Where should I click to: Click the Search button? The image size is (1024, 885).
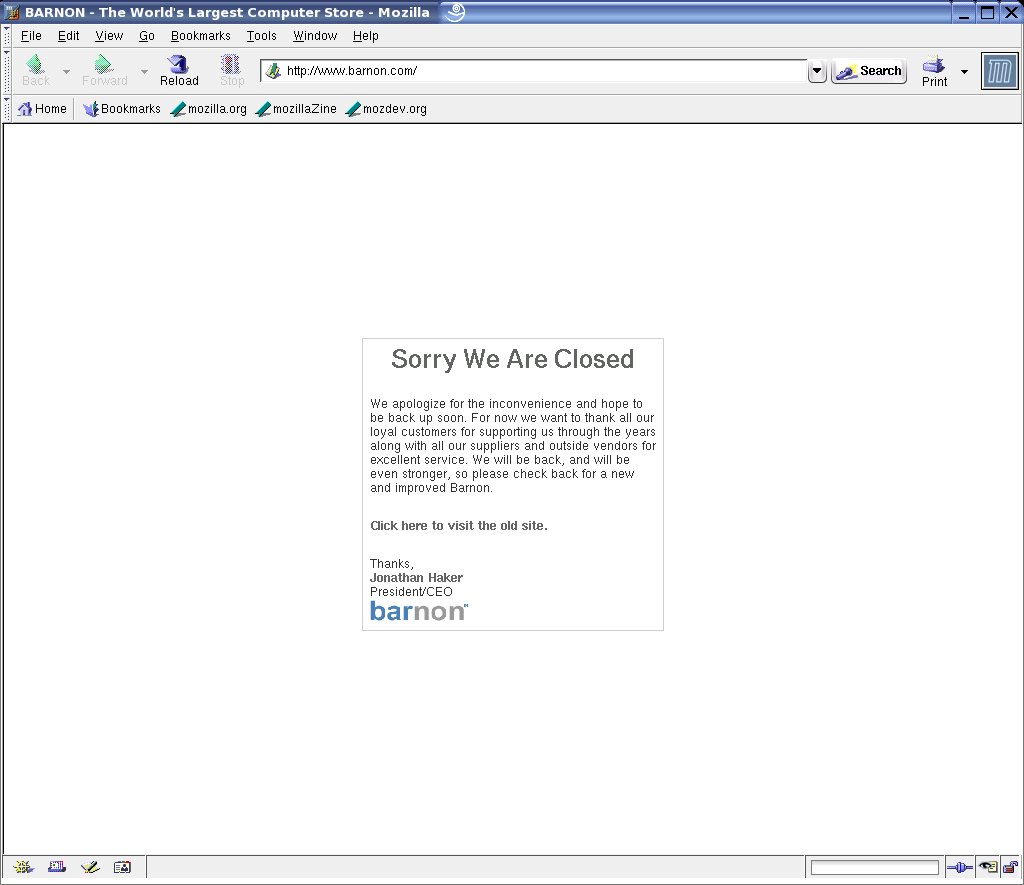click(869, 71)
